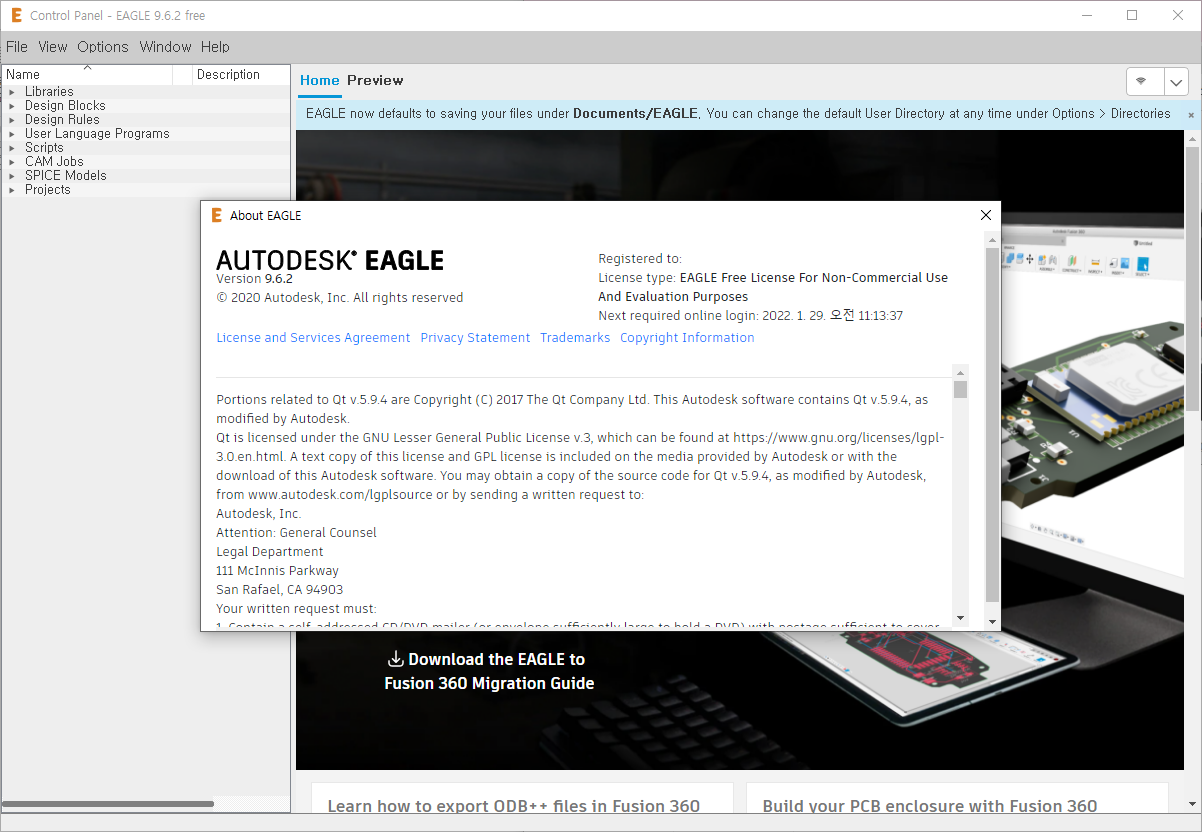
Task: Click license text scrollbar down arrow
Action: click(x=960, y=619)
